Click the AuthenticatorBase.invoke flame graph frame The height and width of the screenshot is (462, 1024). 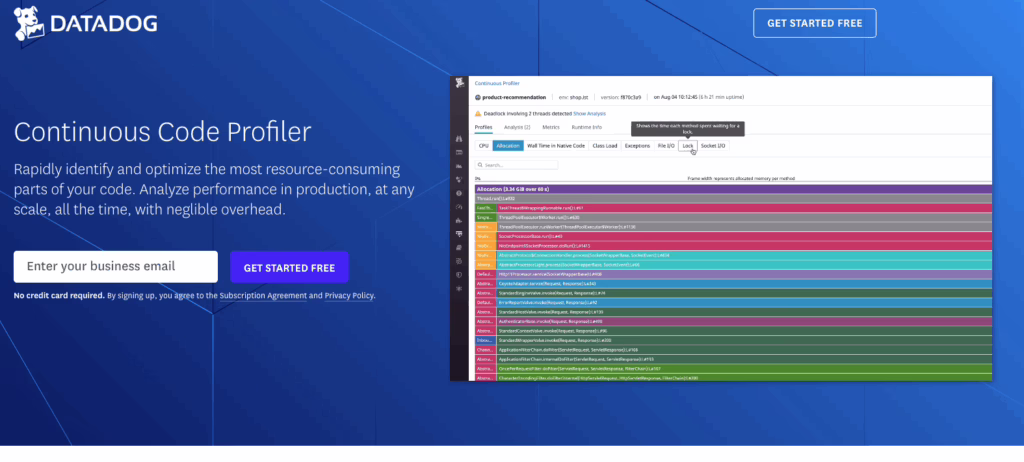744,322
